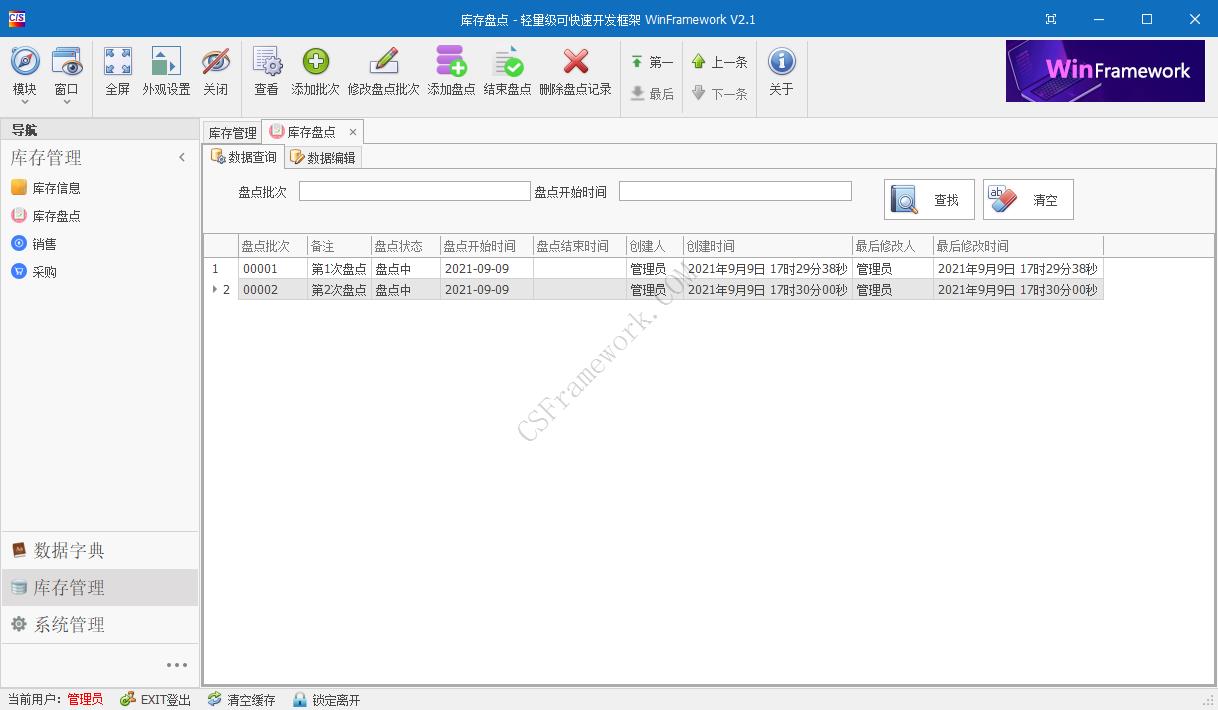Toggle fullscreen with the 全屏 icon
Image resolution: width=1218 pixels, height=710 pixels.
click(117, 70)
